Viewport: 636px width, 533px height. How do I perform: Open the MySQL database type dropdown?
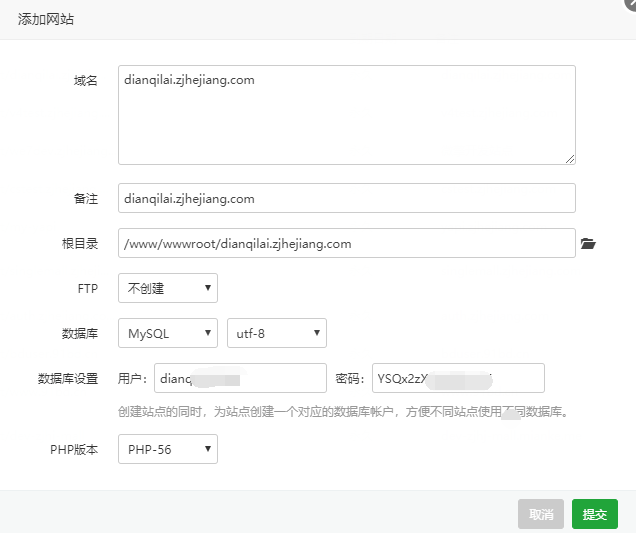[x=168, y=333]
